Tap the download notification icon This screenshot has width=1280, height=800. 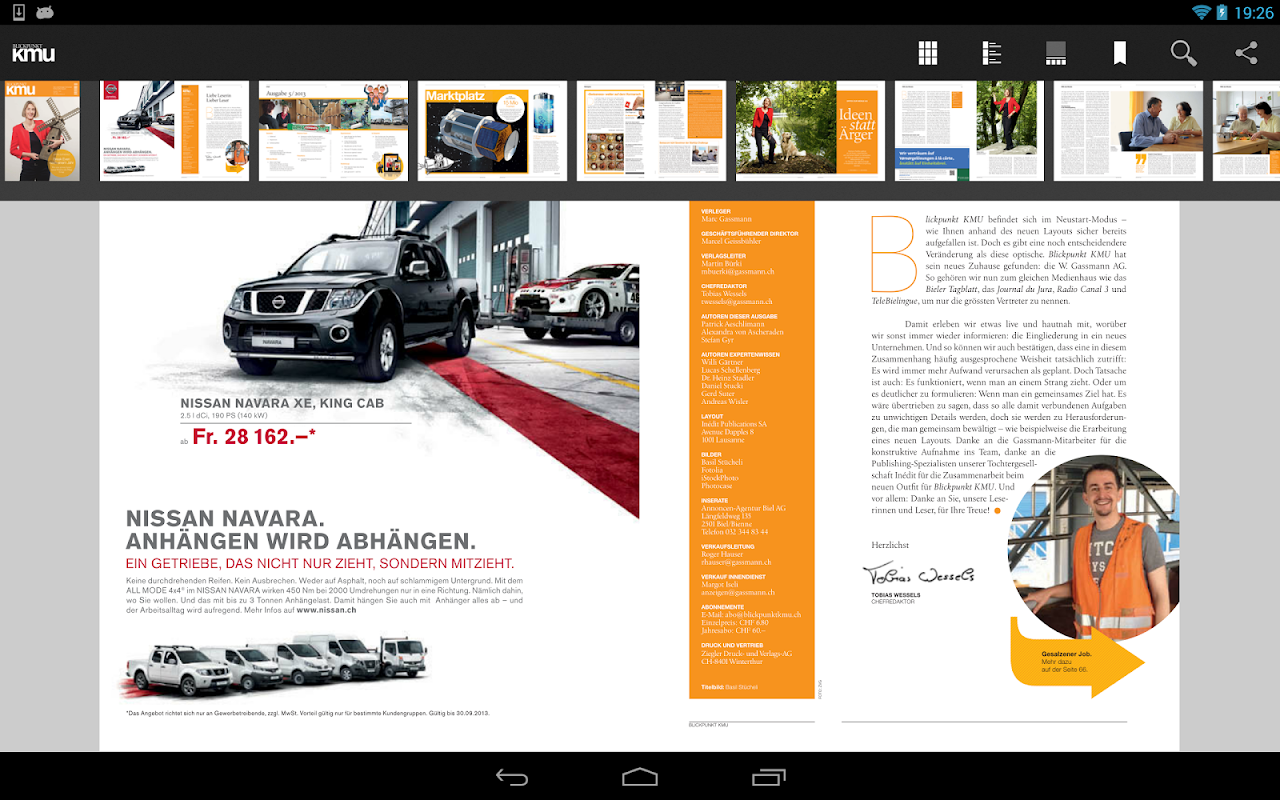click(x=18, y=12)
